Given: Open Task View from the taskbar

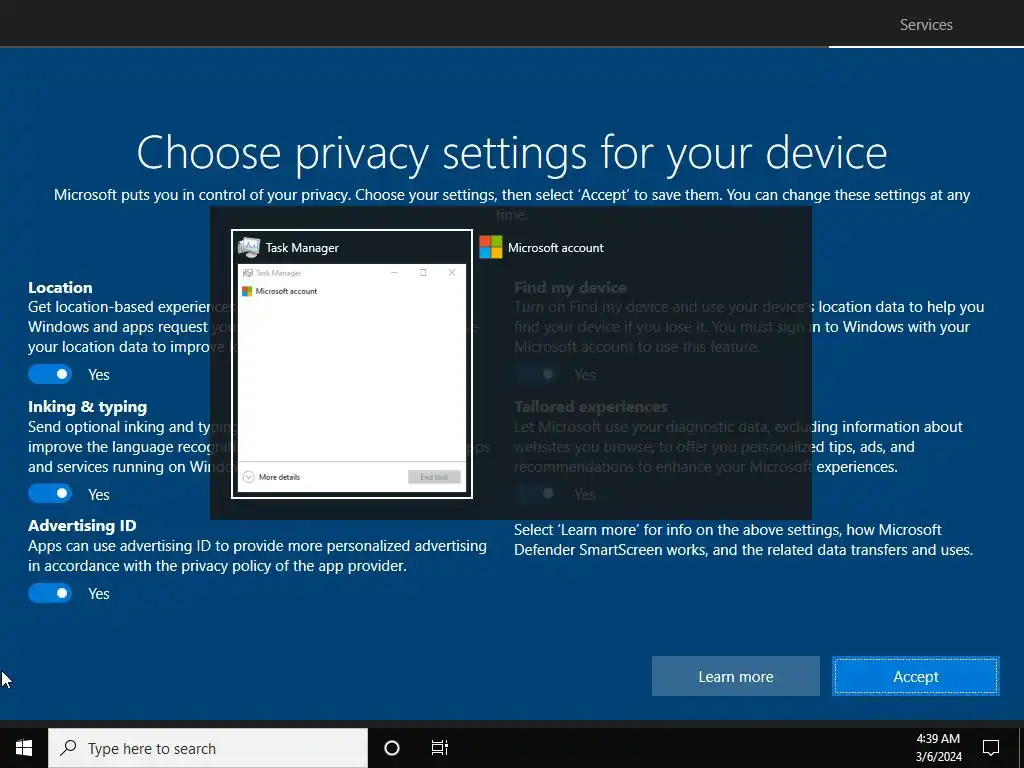Looking at the screenshot, I should coord(440,748).
